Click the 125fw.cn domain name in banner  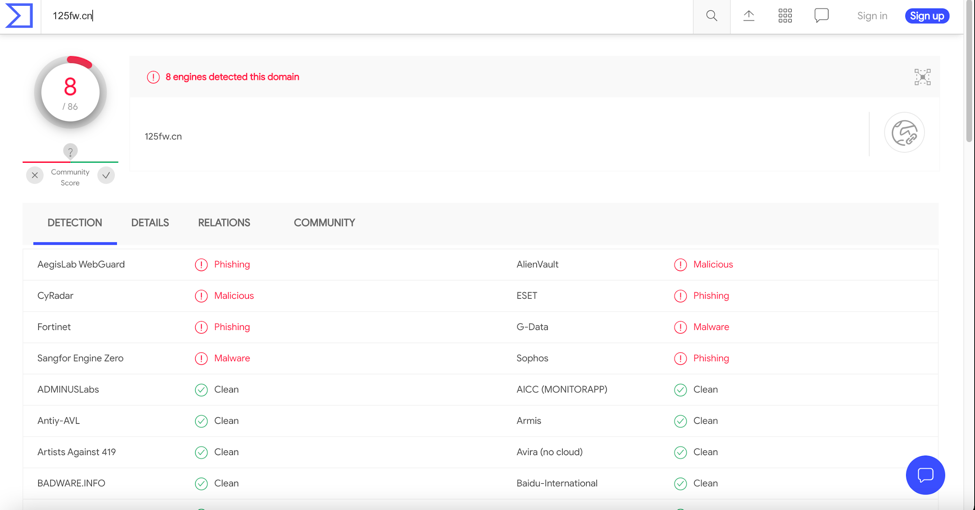coord(163,136)
